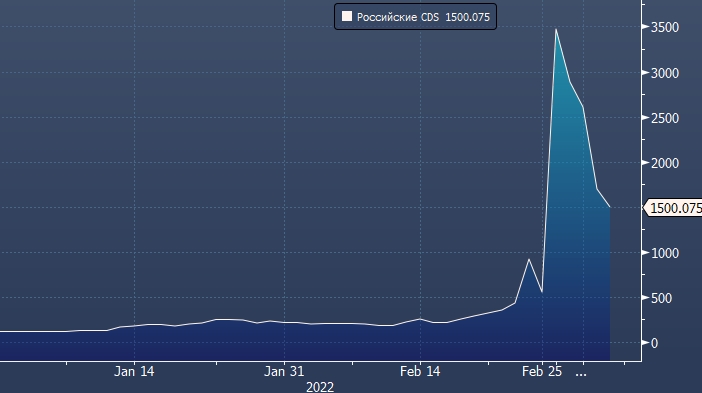Click the 3000 y-axis label

(664, 73)
